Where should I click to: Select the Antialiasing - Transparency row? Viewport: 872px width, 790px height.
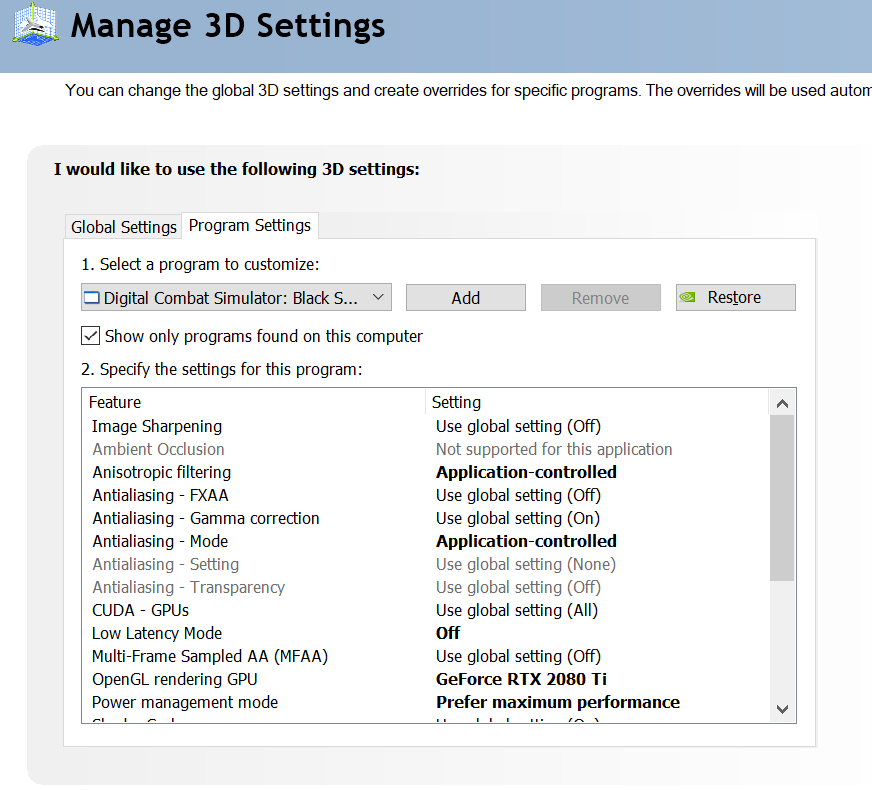pyautogui.click(x=189, y=587)
